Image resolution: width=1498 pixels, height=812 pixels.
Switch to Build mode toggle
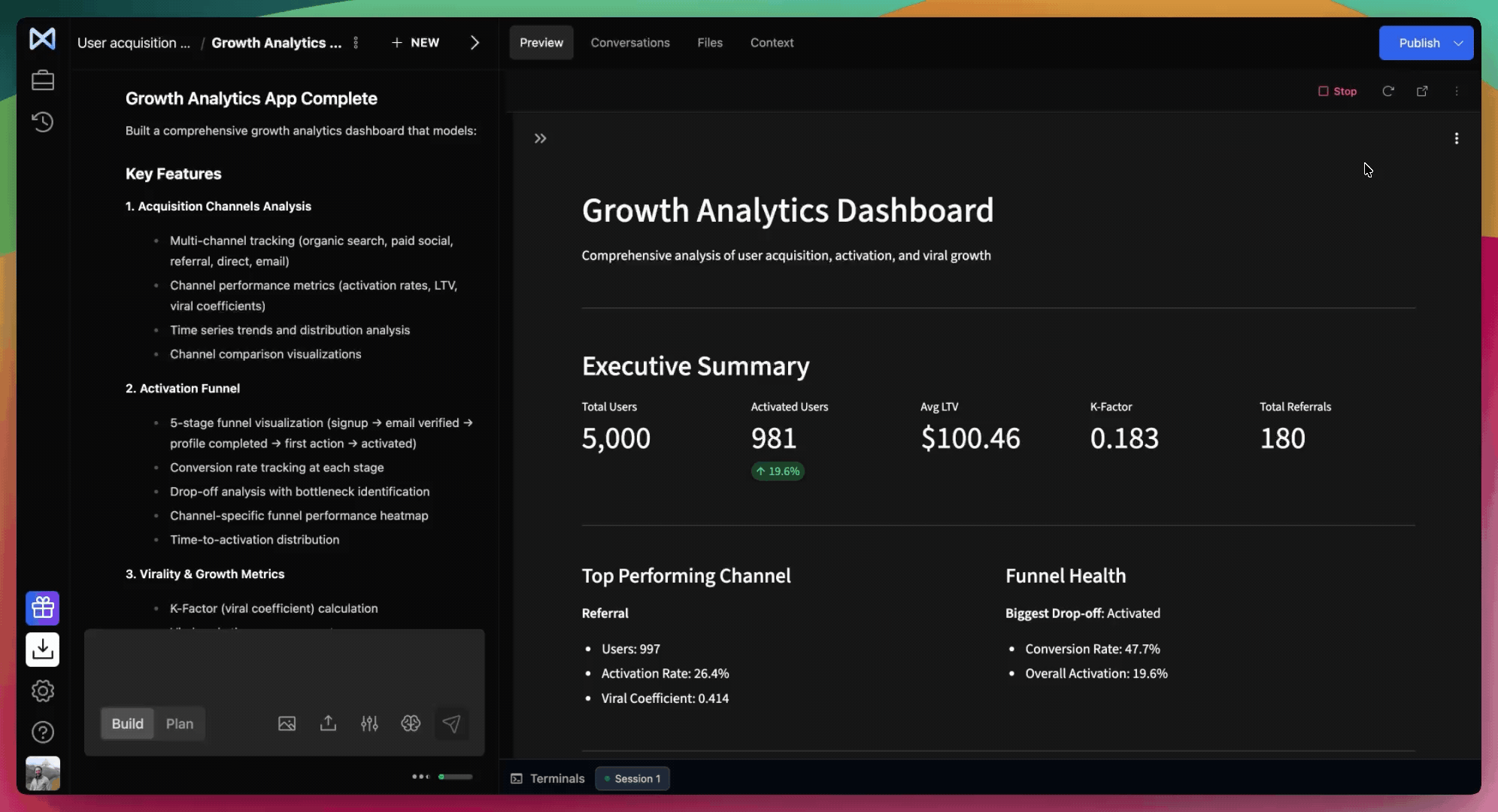(x=127, y=723)
